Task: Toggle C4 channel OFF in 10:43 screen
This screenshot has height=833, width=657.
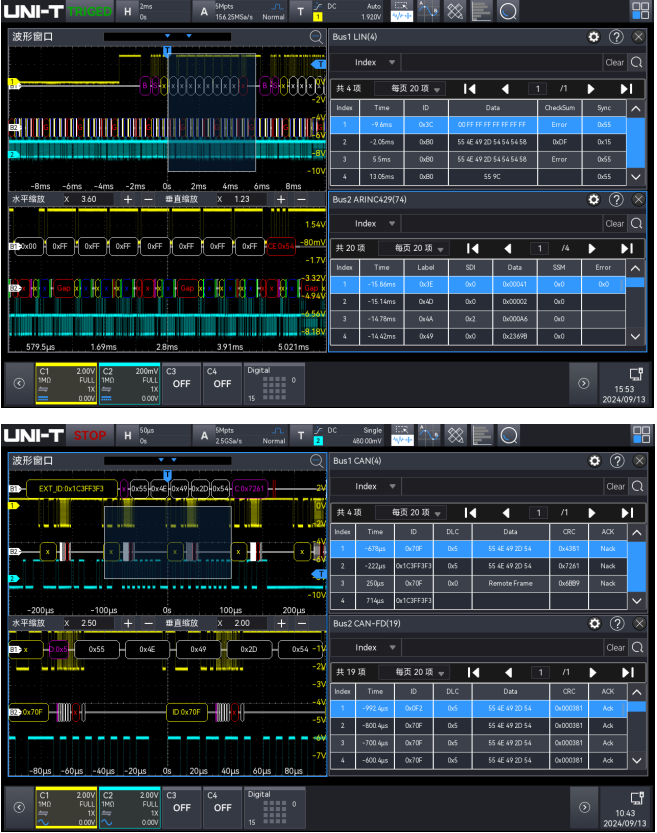Action: [x=222, y=807]
